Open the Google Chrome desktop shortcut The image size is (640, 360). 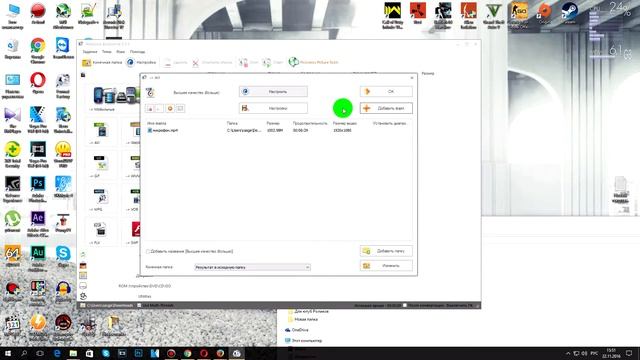point(38,51)
